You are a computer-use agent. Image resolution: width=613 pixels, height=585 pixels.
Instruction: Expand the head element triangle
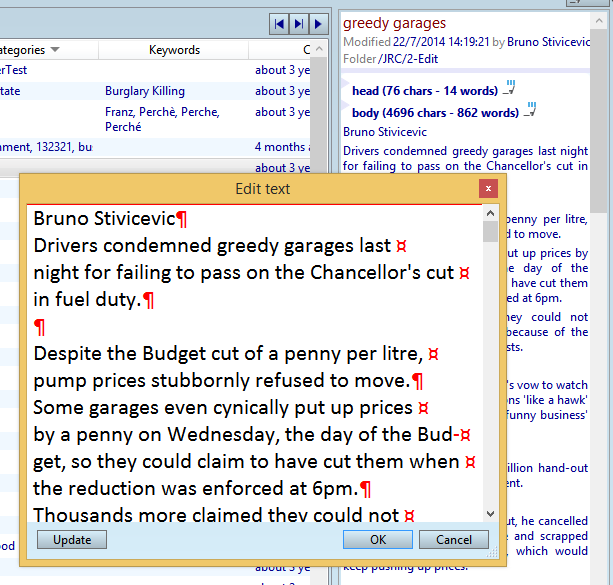click(x=346, y=83)
